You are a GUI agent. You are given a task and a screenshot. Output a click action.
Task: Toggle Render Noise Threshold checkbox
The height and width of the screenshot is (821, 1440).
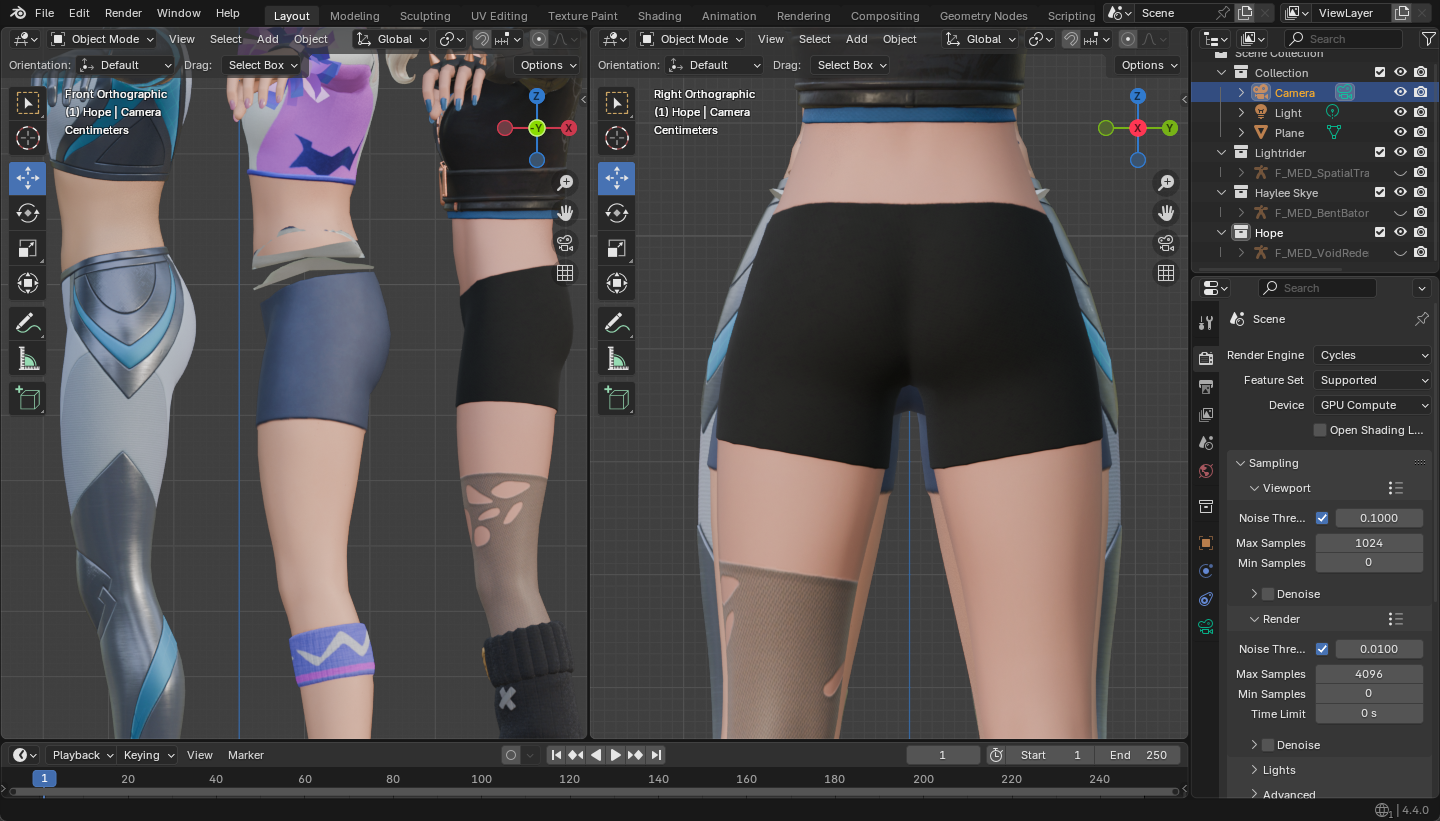click(x=1322, y=649)
